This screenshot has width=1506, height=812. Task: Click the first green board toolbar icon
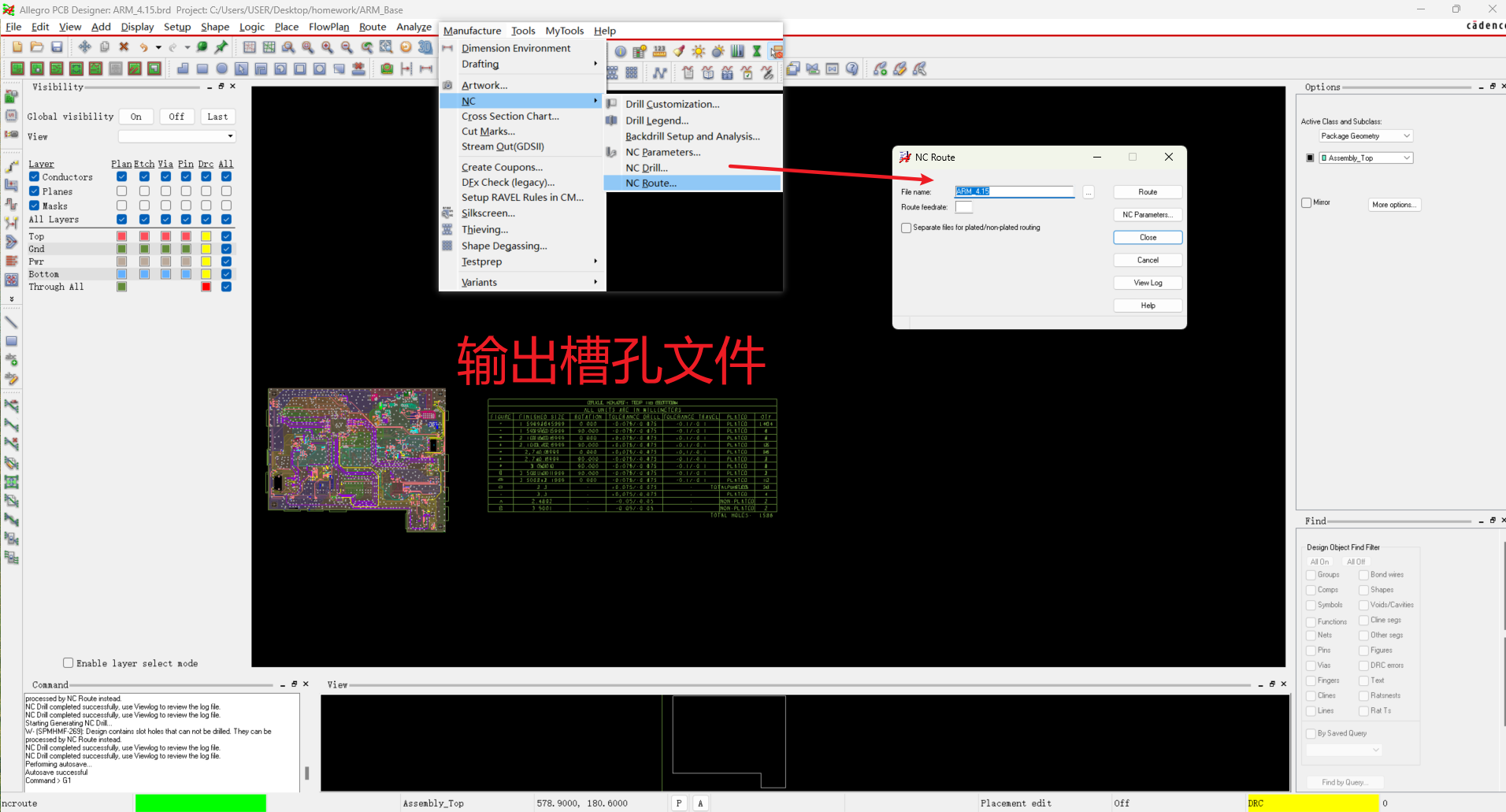(x=17, y=69)
